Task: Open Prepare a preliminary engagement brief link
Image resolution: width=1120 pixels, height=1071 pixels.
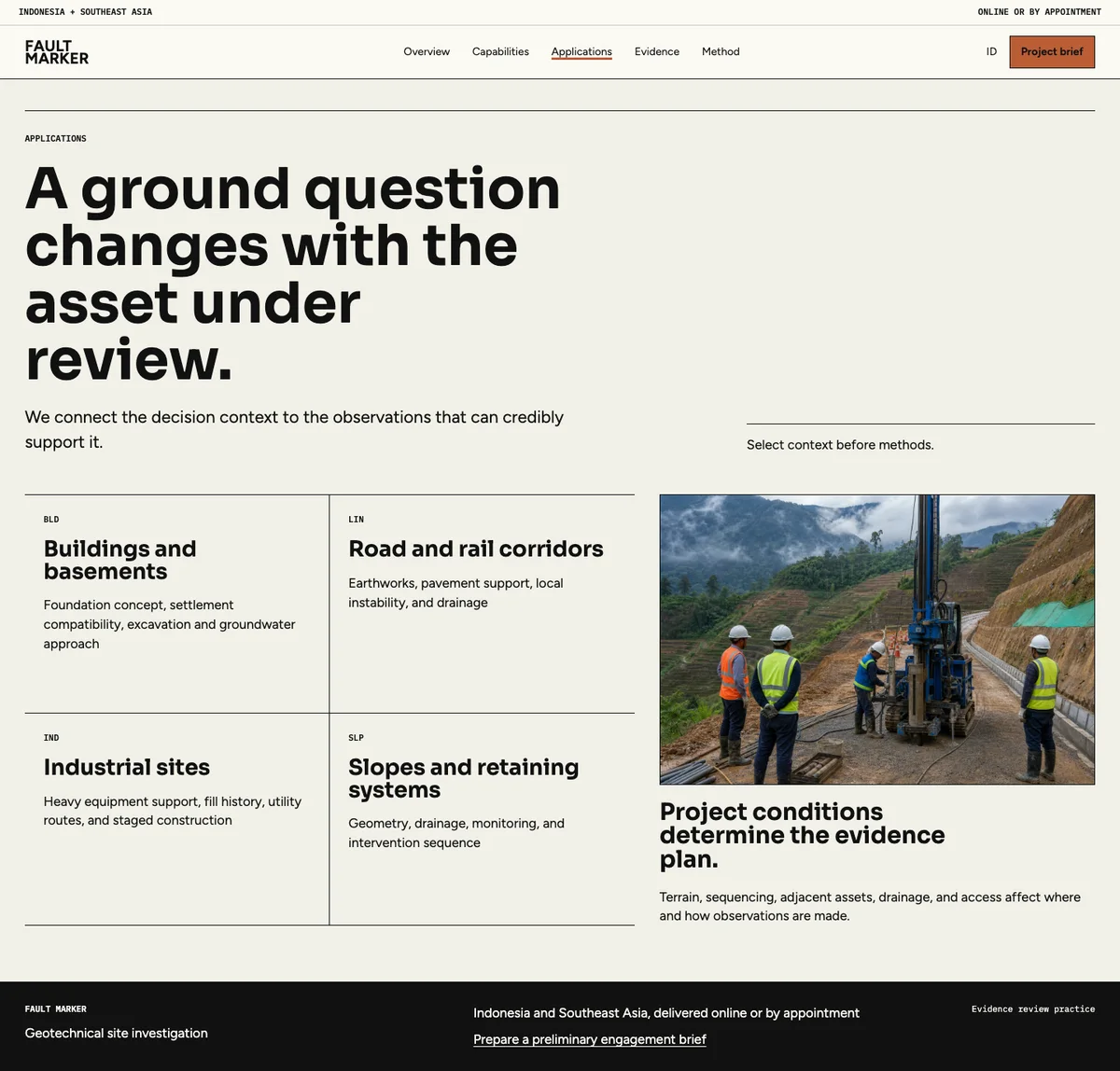Action: tap(590, 1039)
